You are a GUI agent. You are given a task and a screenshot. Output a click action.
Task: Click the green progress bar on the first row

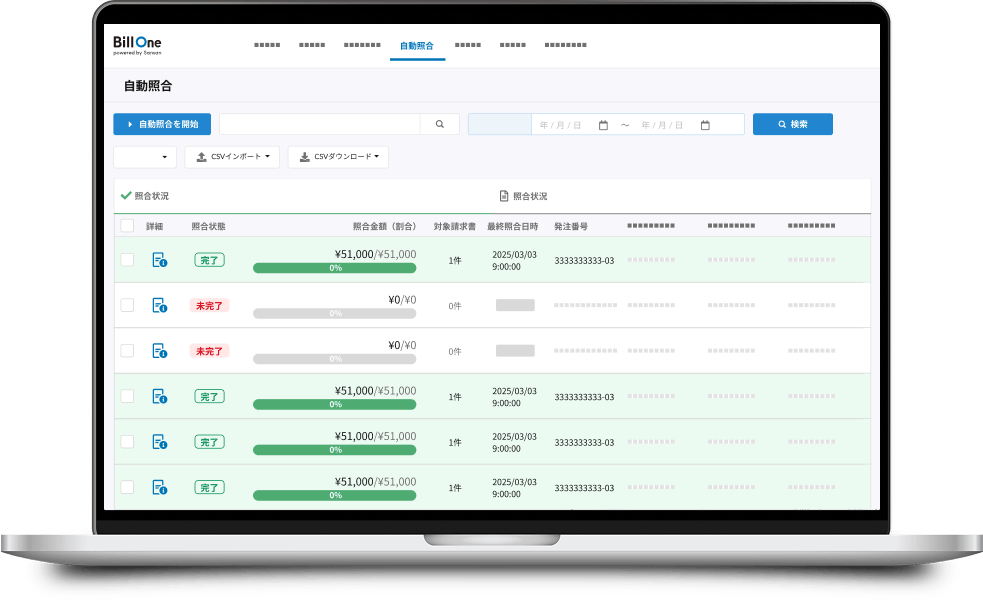(334, 270)
